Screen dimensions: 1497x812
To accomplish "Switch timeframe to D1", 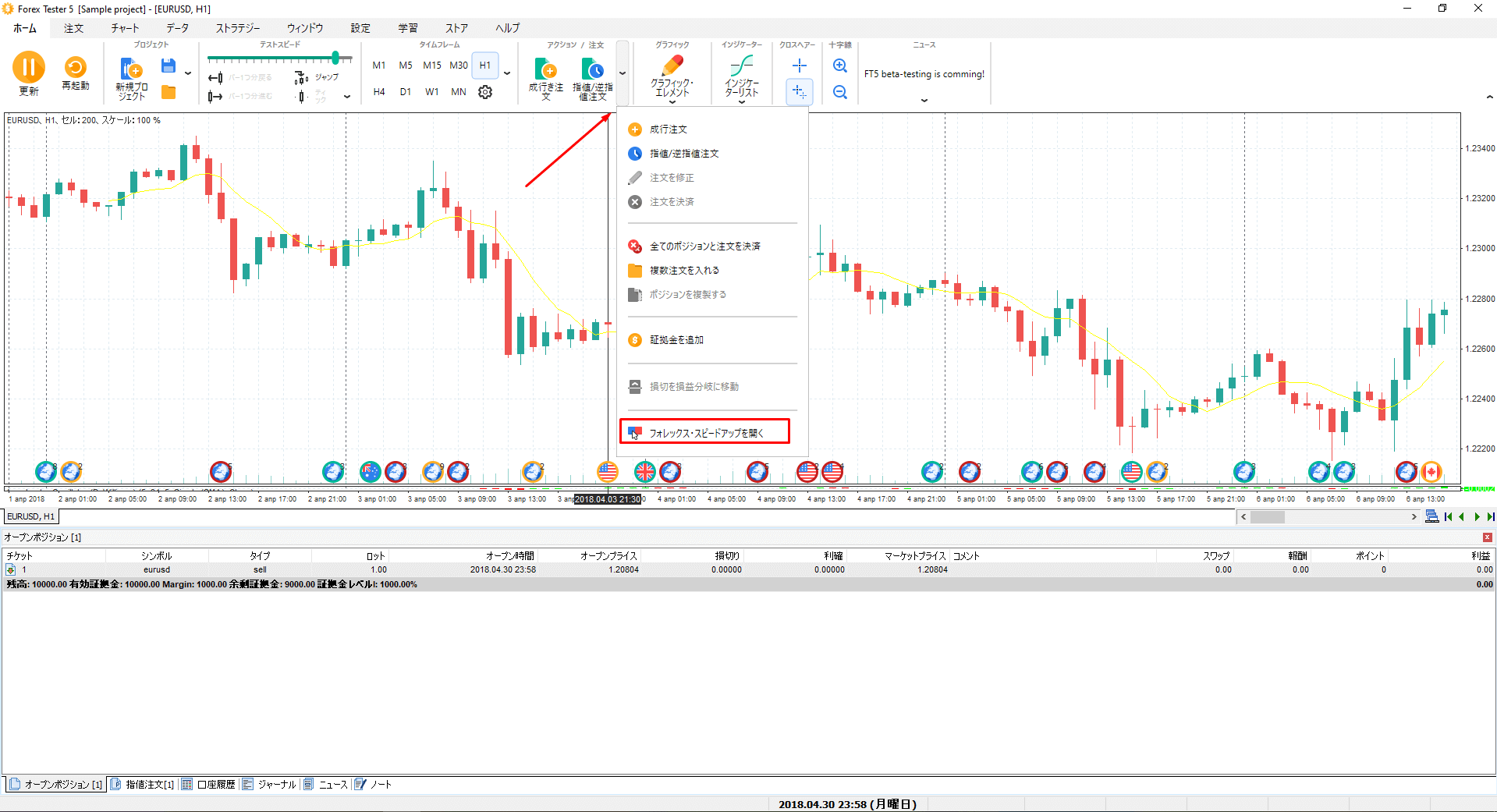I will (406, 92).
